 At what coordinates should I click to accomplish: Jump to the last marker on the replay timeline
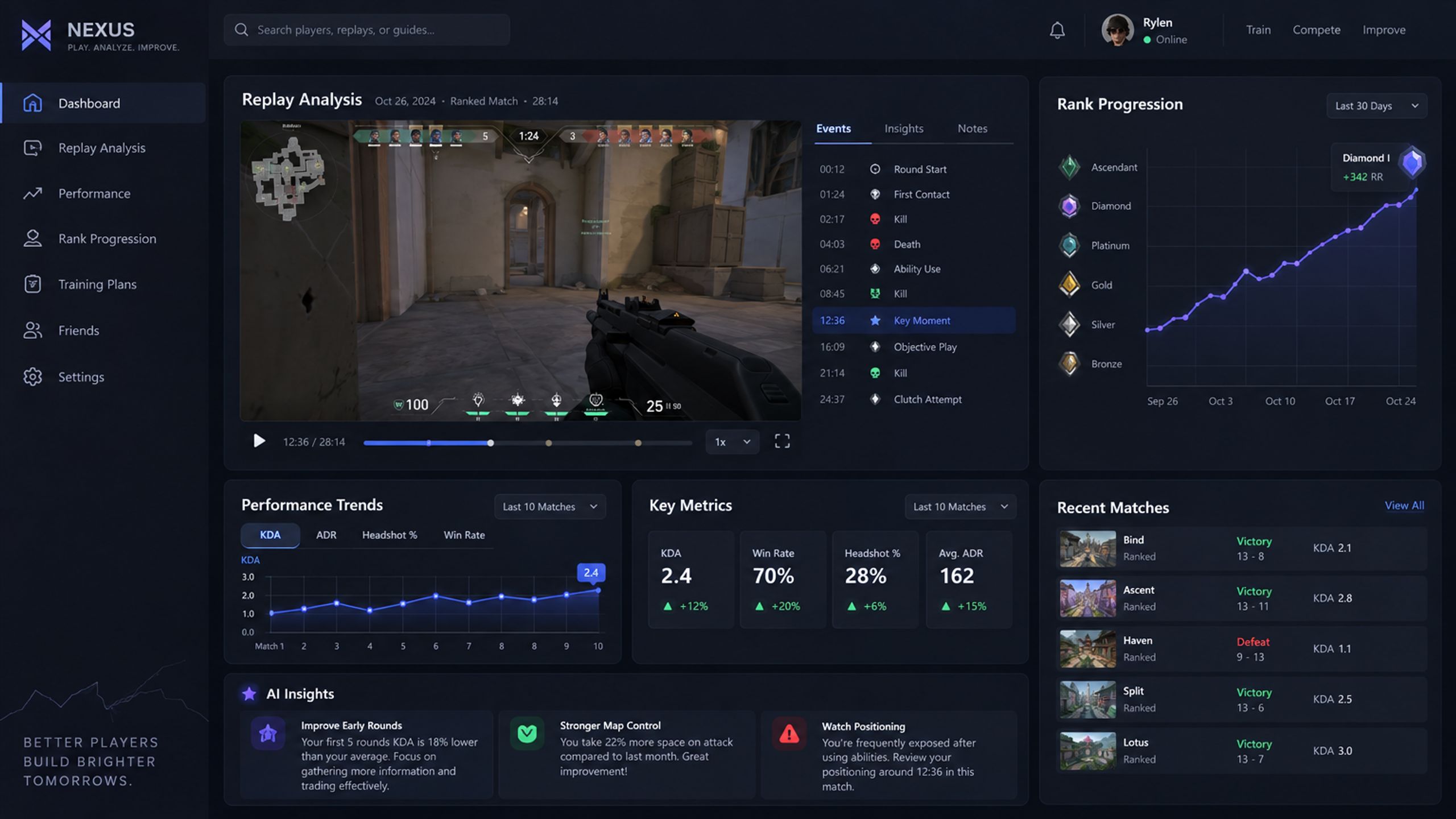tap(638, 442)
